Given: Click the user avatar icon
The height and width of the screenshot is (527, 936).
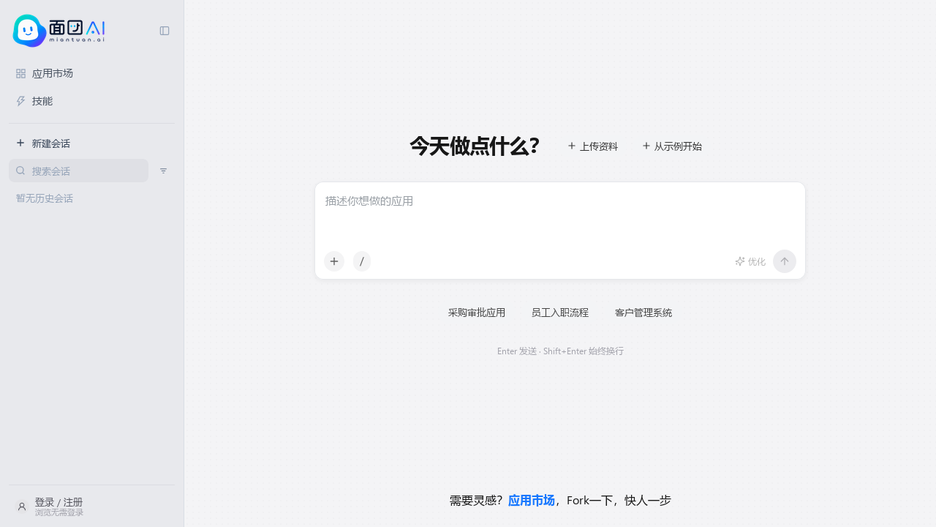Looking at the screenshot, I should tap(22, 507).
